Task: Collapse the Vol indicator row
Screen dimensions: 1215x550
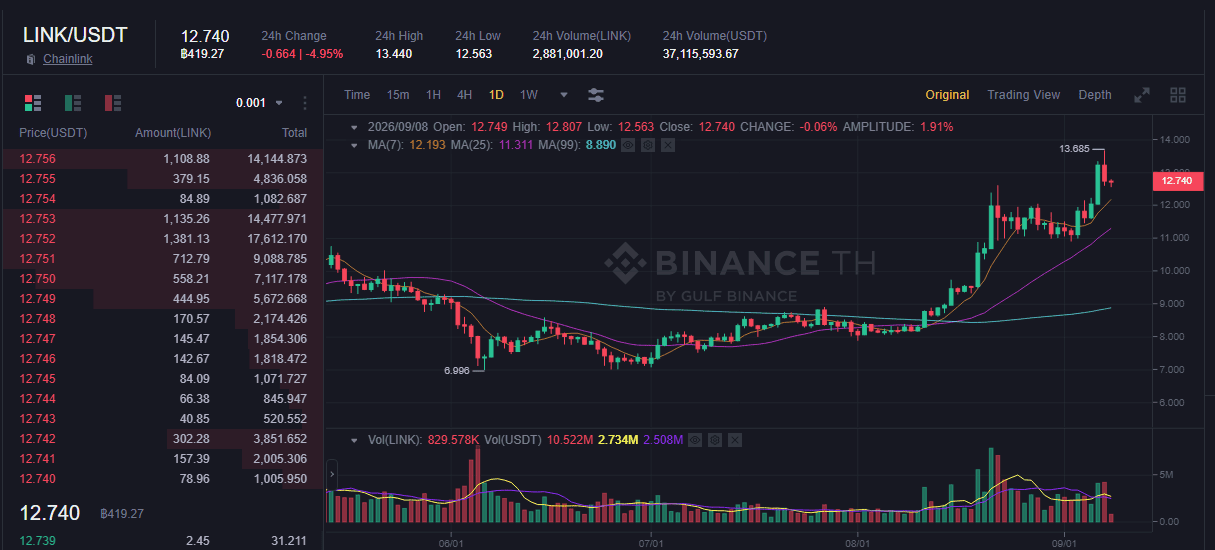Action: click(353, 440)
